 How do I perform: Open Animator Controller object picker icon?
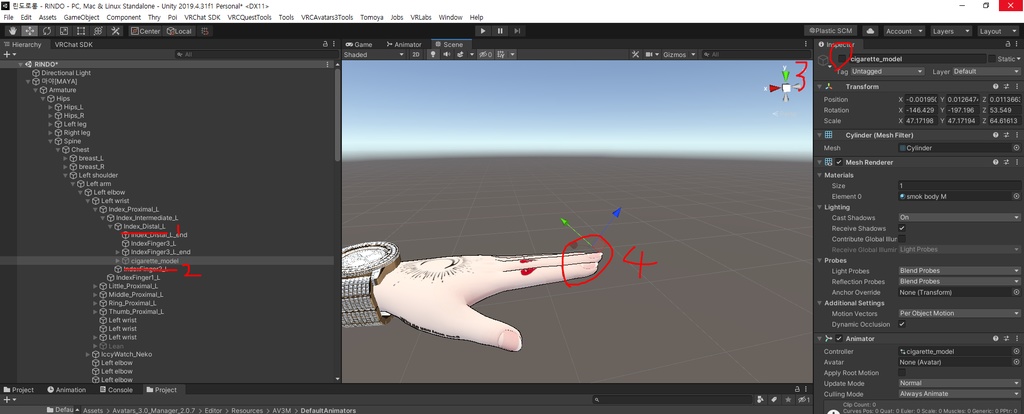coord(1016,351)
